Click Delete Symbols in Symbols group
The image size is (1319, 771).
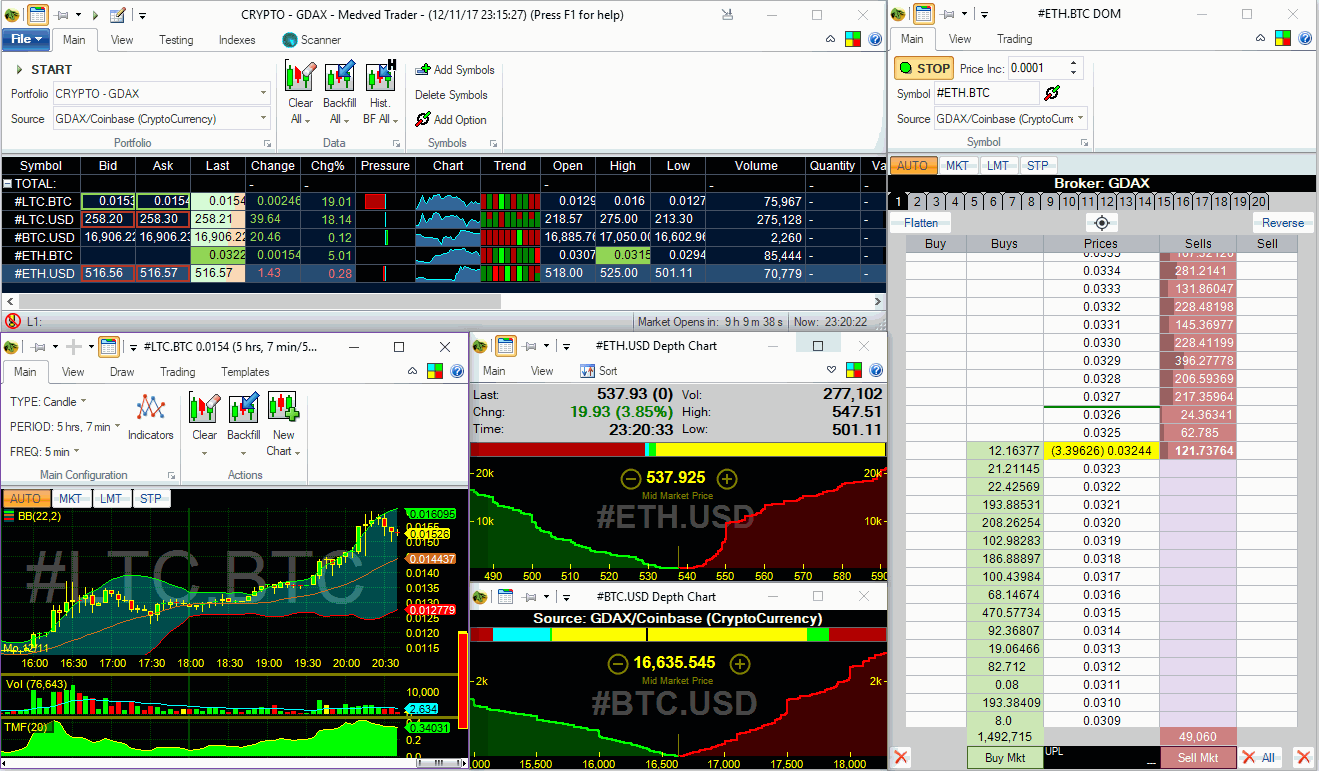pos(451,95)
